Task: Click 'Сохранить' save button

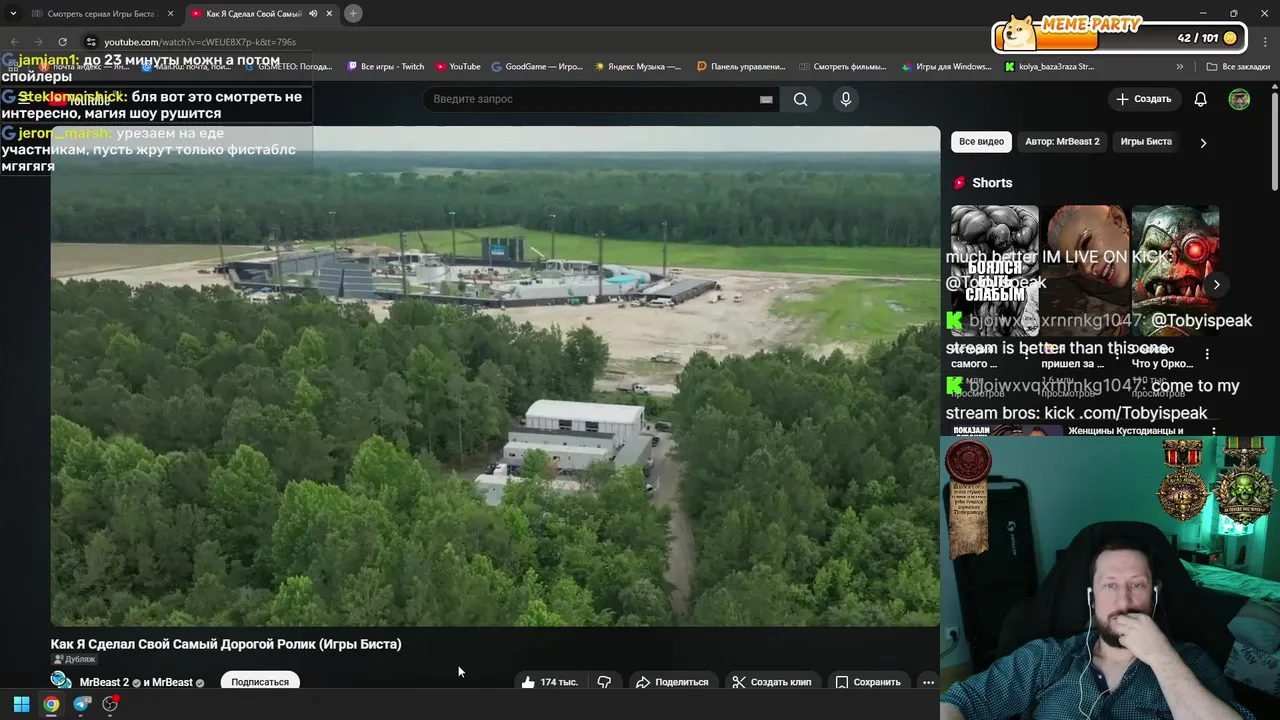Action: 868,682
